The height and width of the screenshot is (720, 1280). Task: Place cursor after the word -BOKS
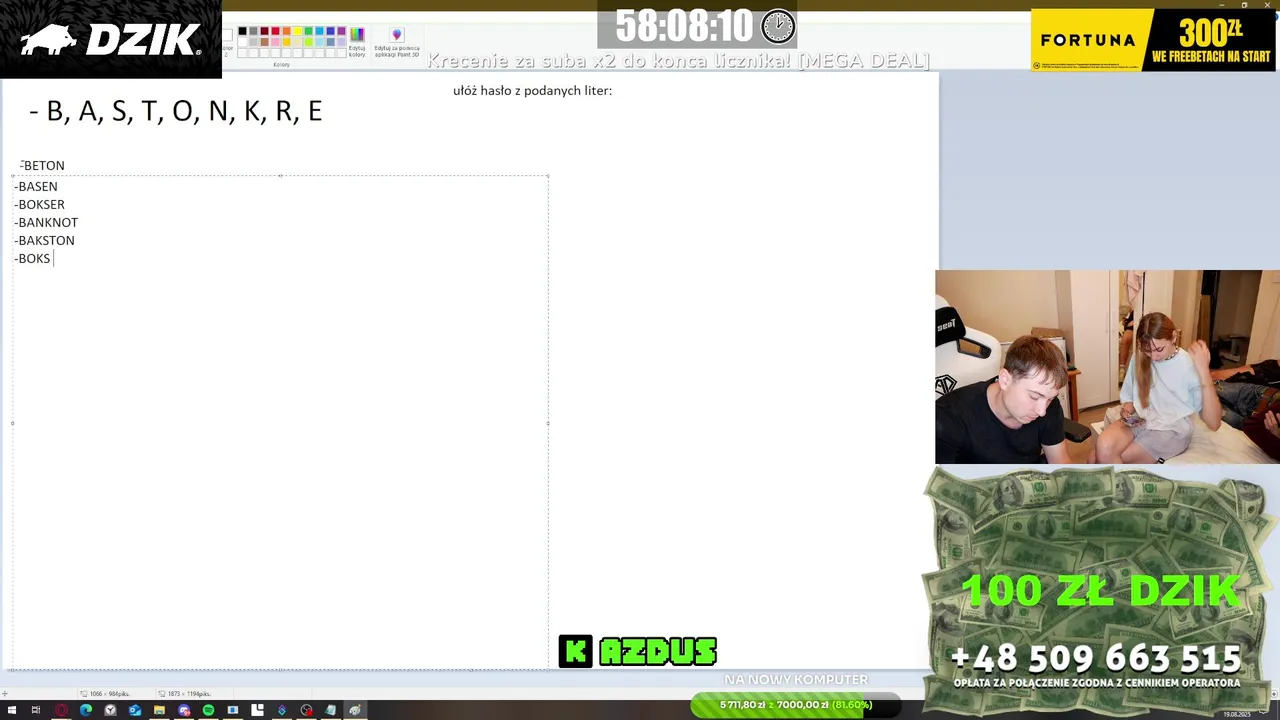52,259
